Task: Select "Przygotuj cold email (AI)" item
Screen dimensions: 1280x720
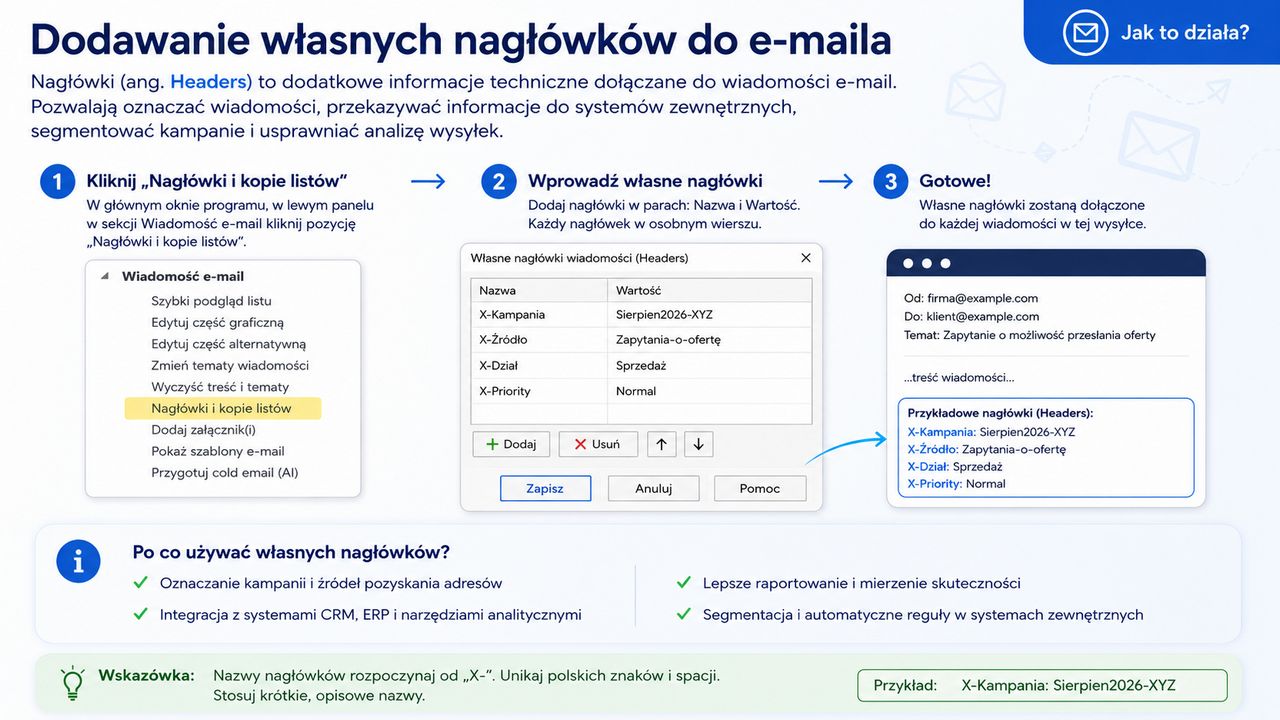Action: pyautogui.click(x=225, y=473)
